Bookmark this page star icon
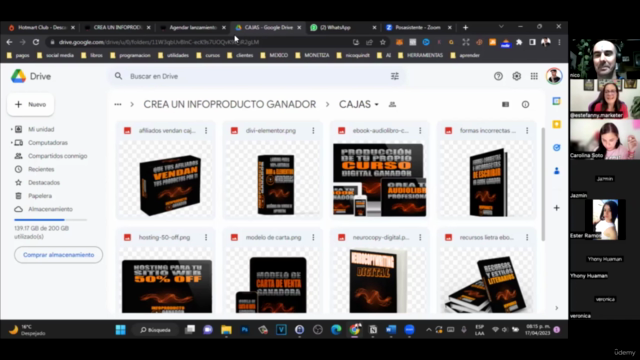The height and width of the screenshot is (360, 640). pyautogui.click(x=382, y=42)
